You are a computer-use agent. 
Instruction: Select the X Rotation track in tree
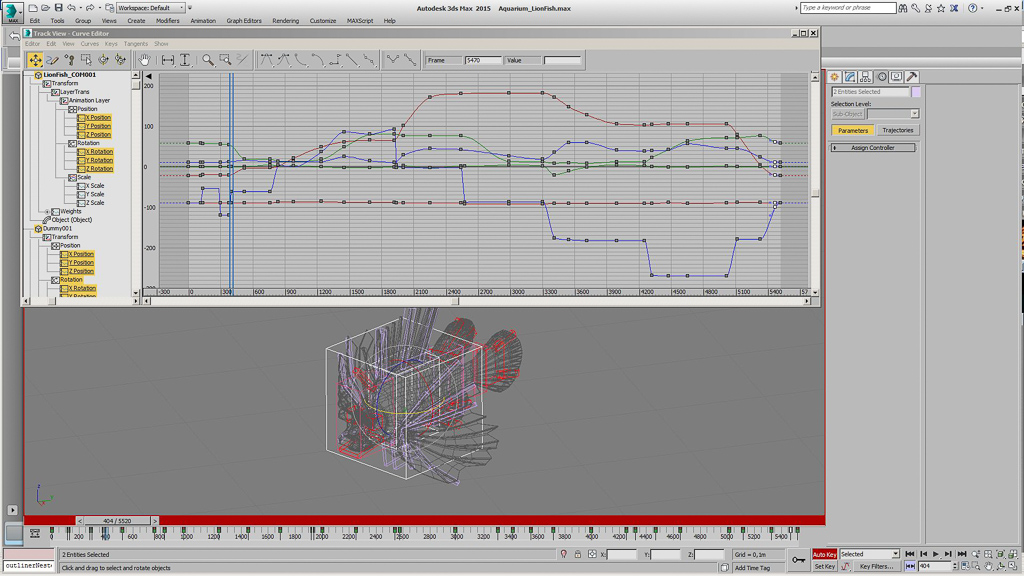coord(98,152)
